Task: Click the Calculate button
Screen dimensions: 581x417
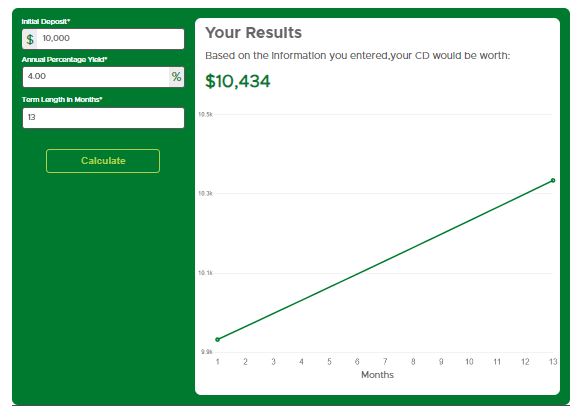Action: (x=103, y=161)
